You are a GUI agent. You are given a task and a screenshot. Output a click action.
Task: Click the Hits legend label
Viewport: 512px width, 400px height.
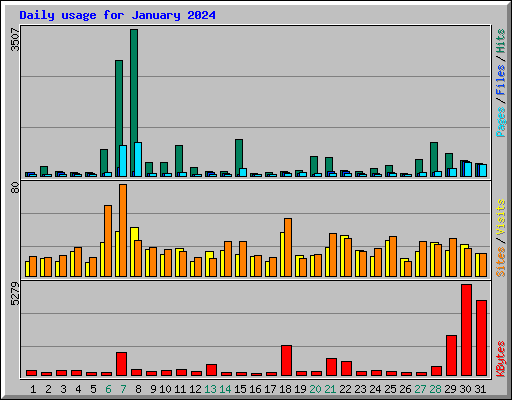coord(501,41)
